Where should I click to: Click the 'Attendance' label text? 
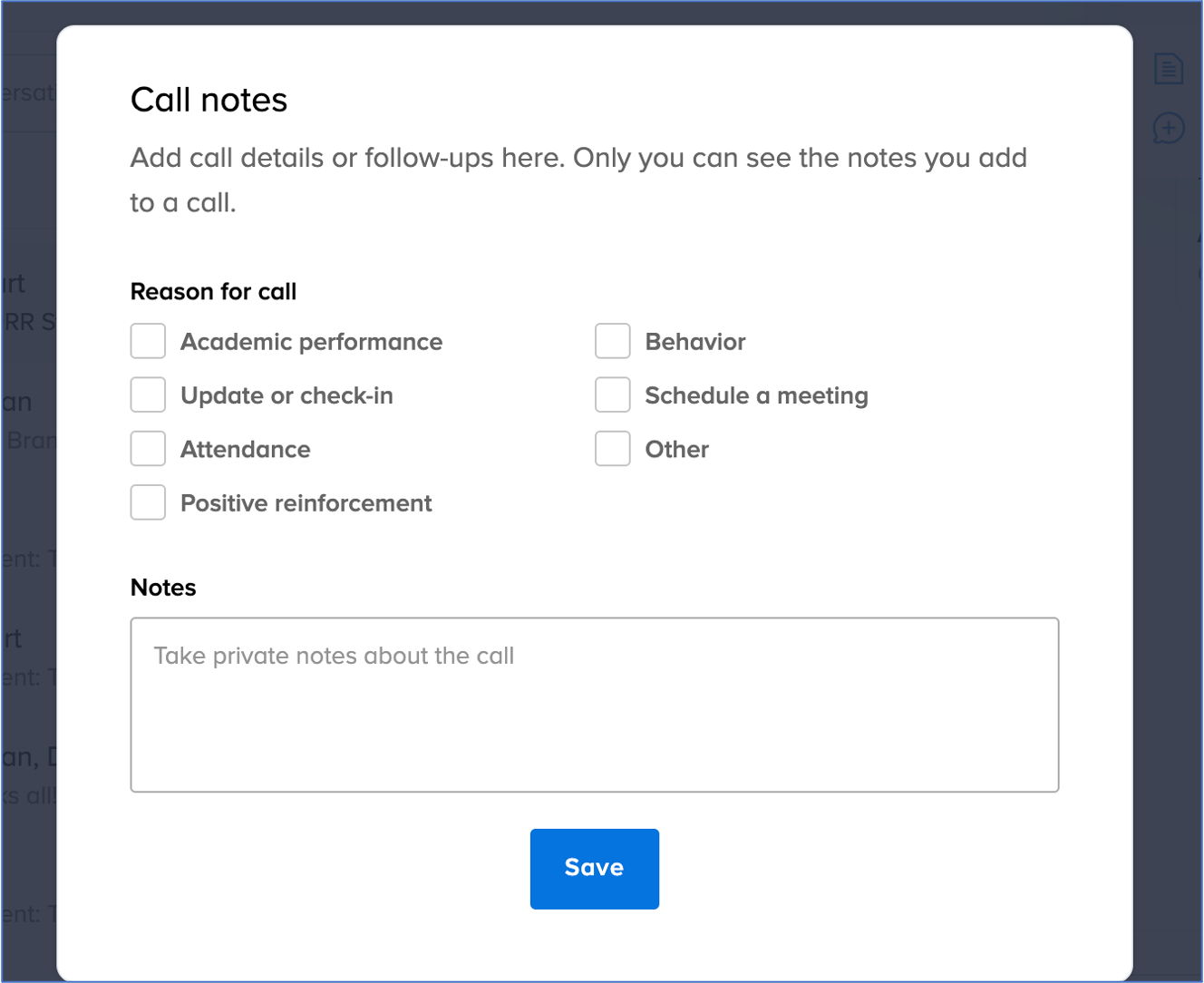245,449
